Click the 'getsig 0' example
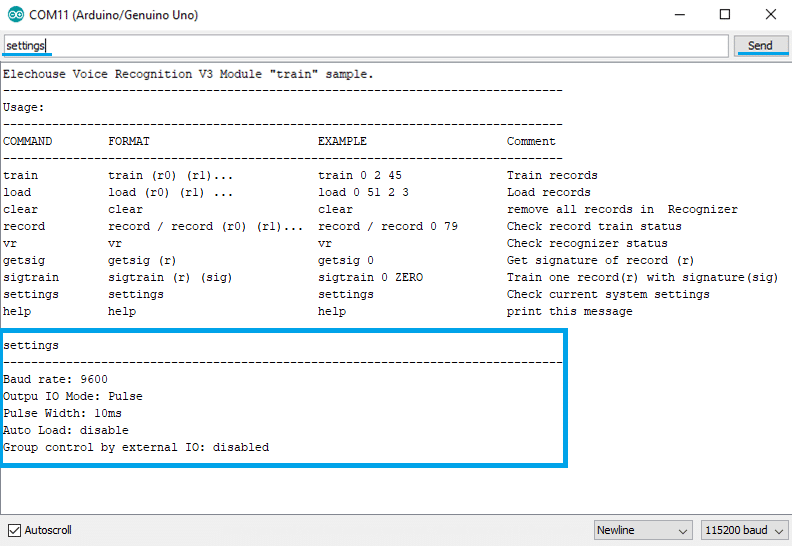 pyautogui.click(x=345, y=261)
